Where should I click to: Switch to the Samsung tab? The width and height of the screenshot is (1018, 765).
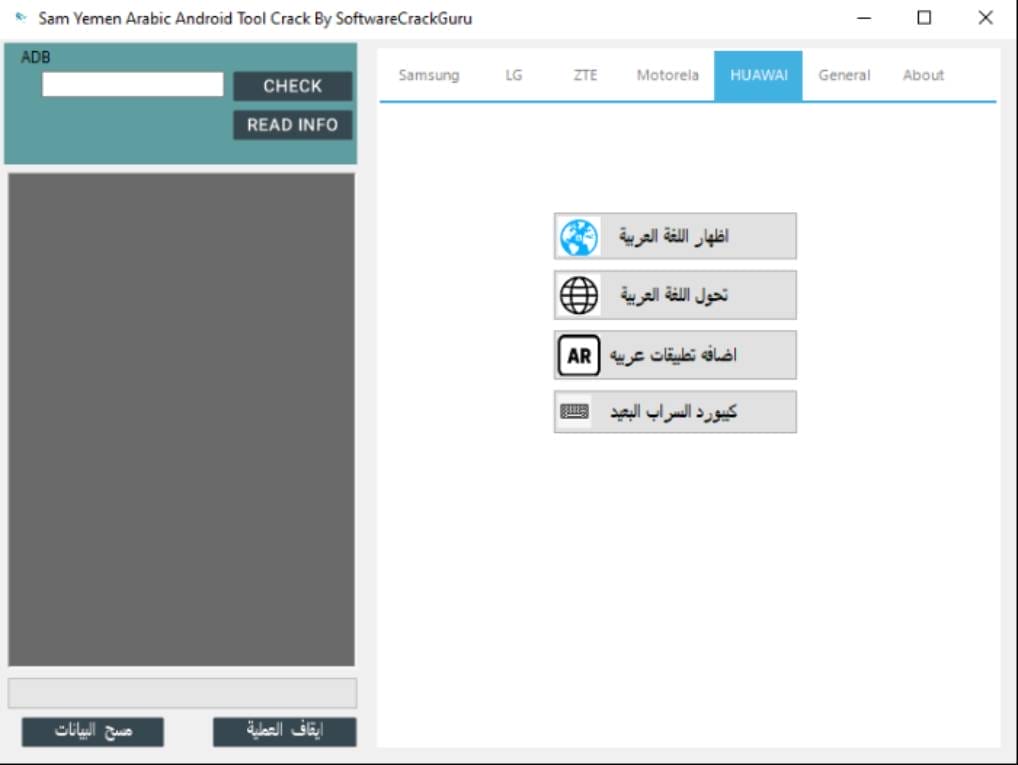point(428,75)
